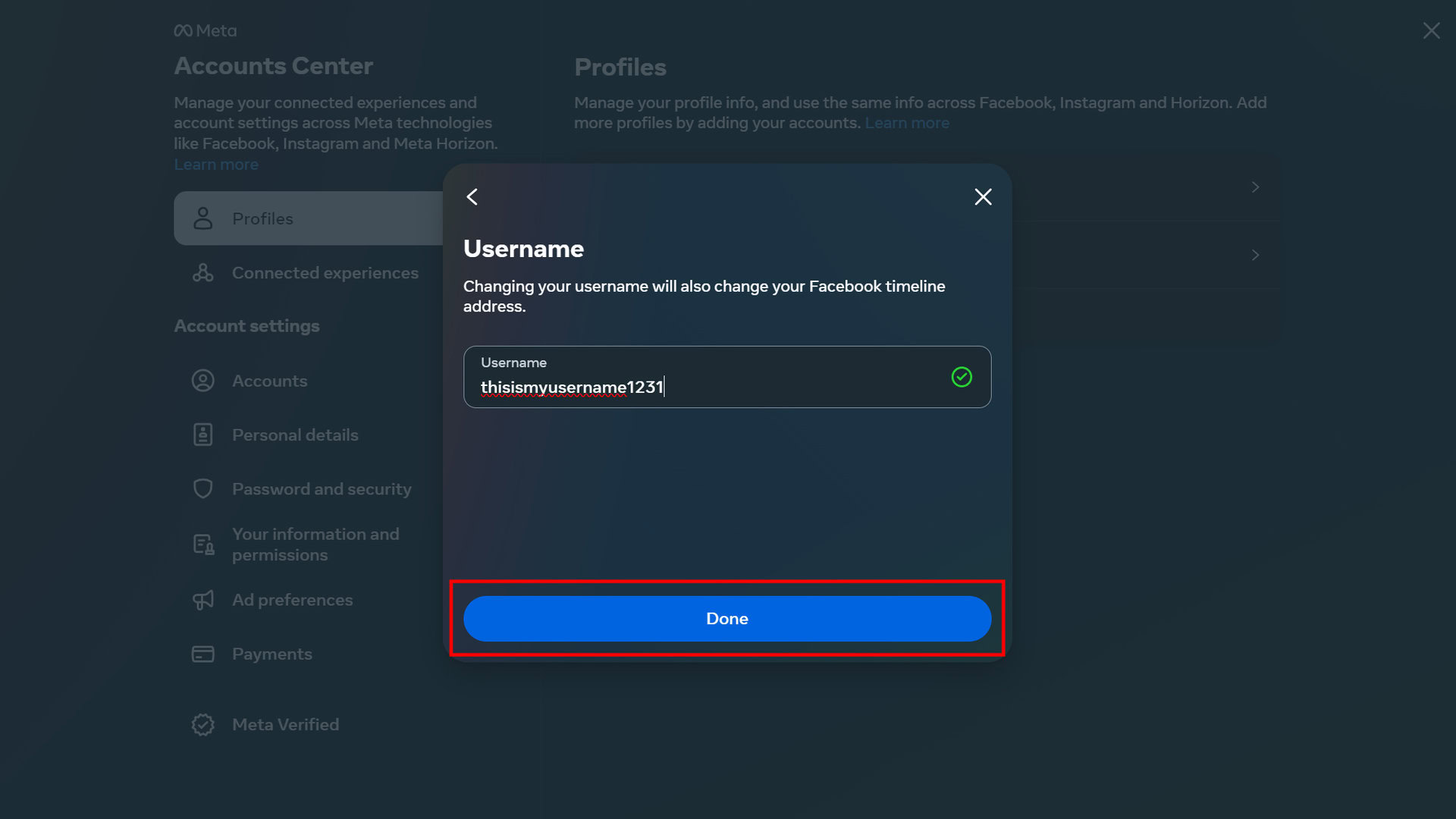Click the back arrow in Username dialog
This screenshot has height=819, width=1456.
tap(472, 197)
